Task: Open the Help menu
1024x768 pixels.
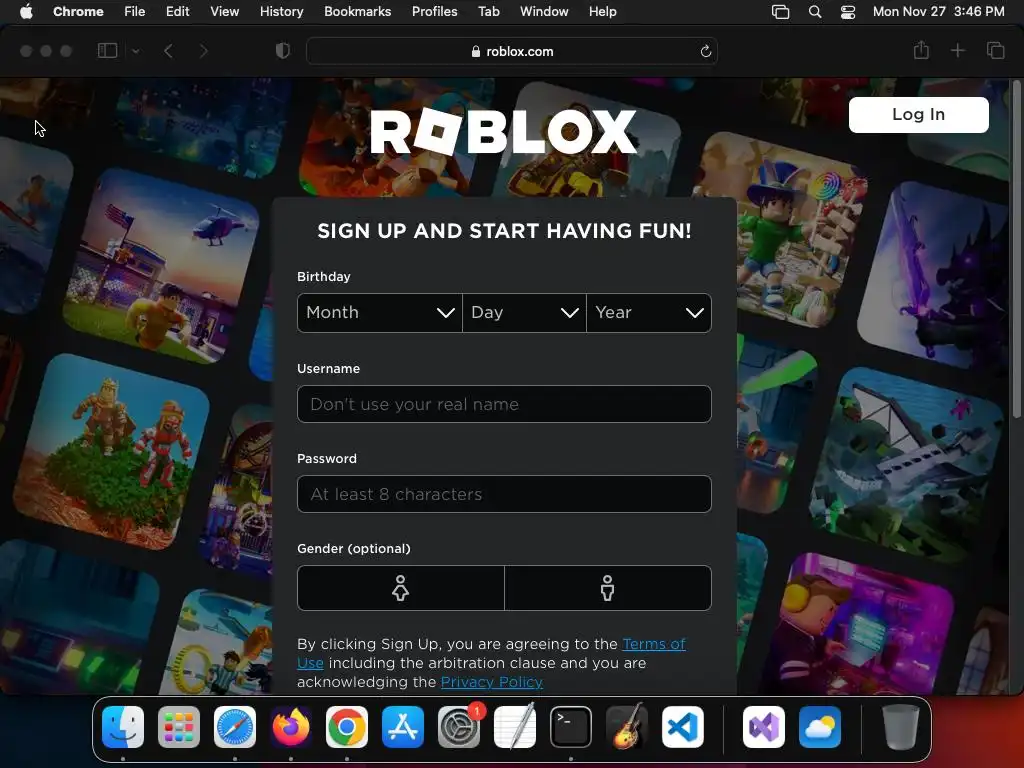Action: tap(602, 11)
